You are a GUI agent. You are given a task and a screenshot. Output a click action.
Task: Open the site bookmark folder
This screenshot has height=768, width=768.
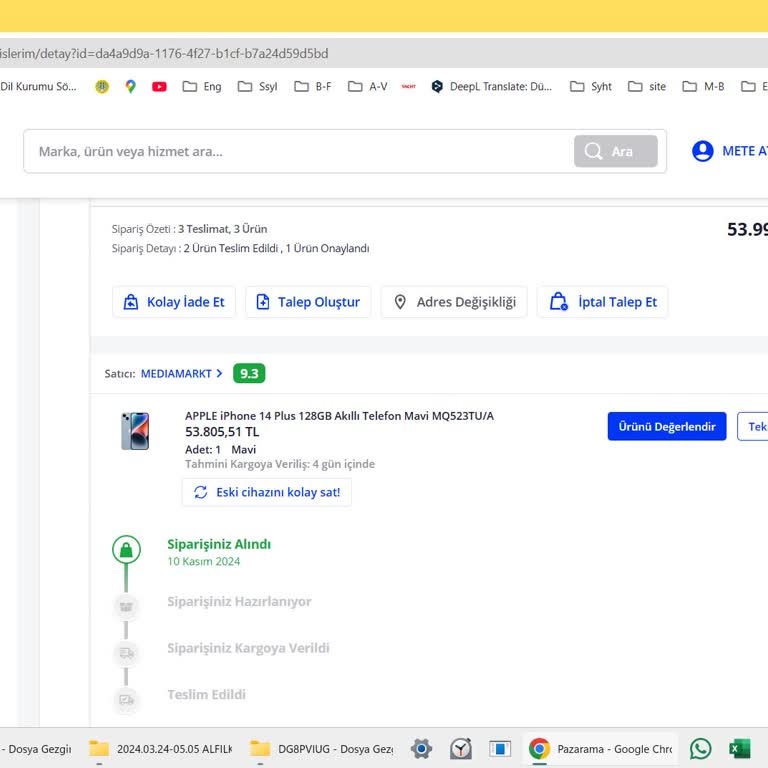(x=647, y=87)
